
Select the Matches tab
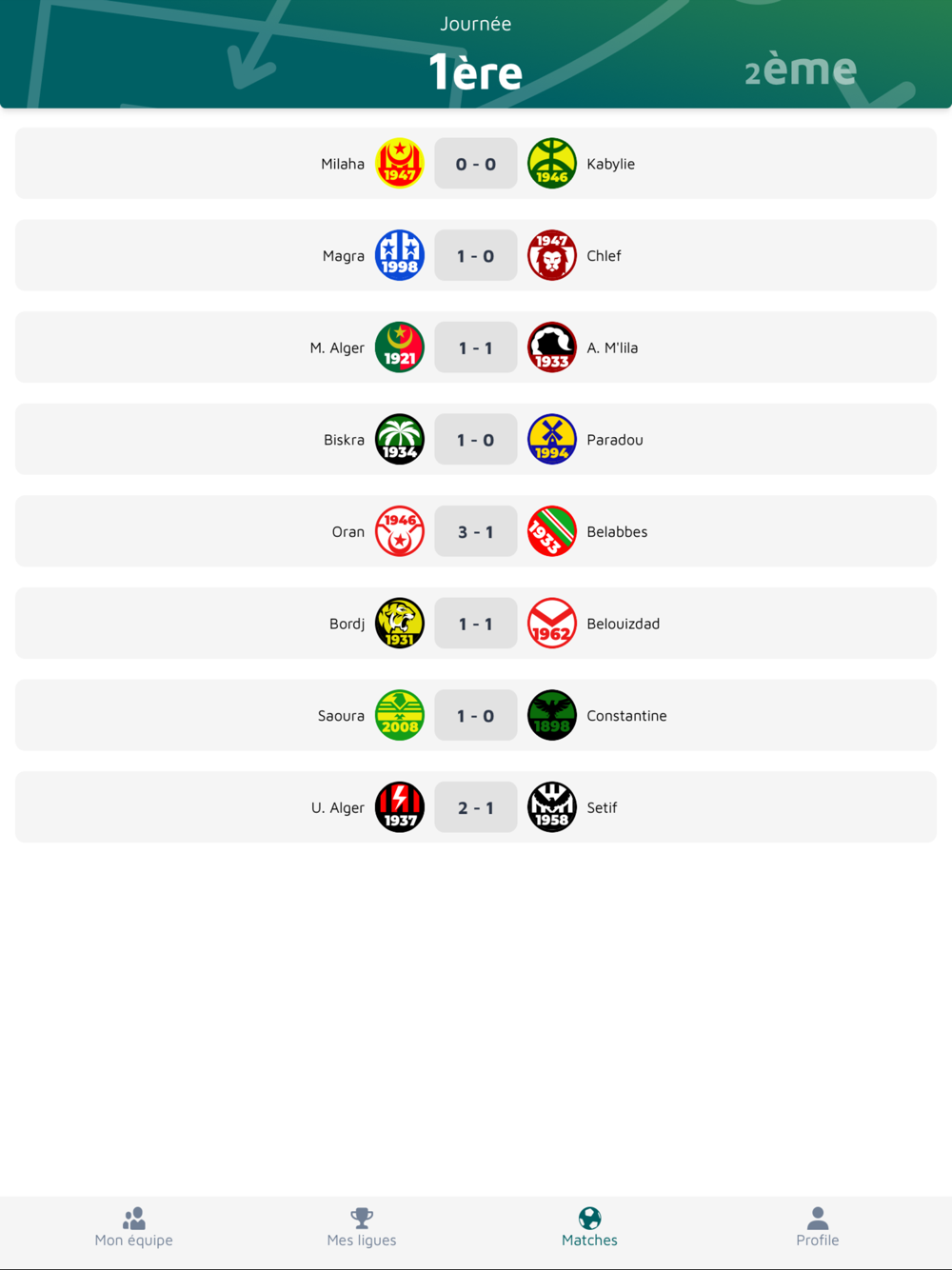point(589,1228)
